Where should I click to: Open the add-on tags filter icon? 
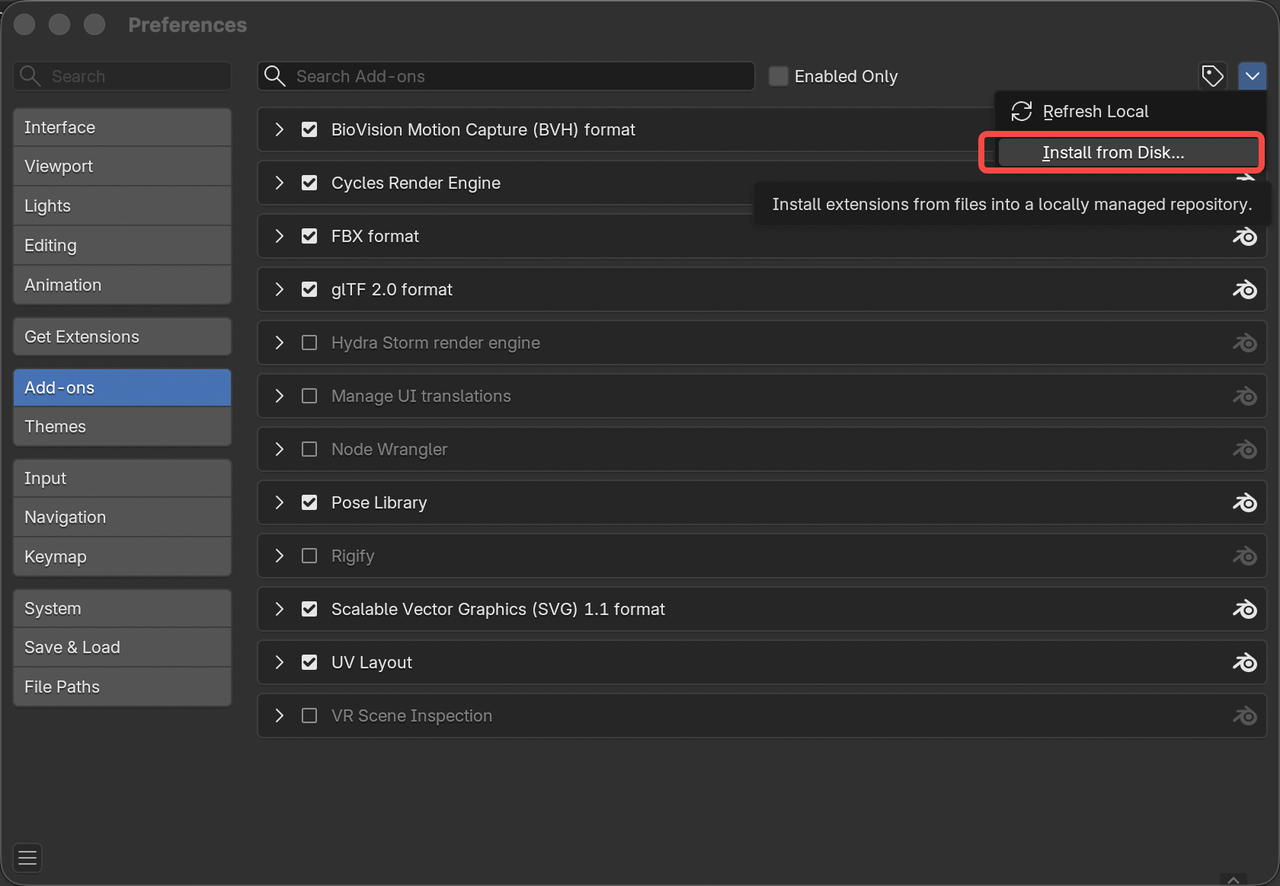pos(1212,76)
